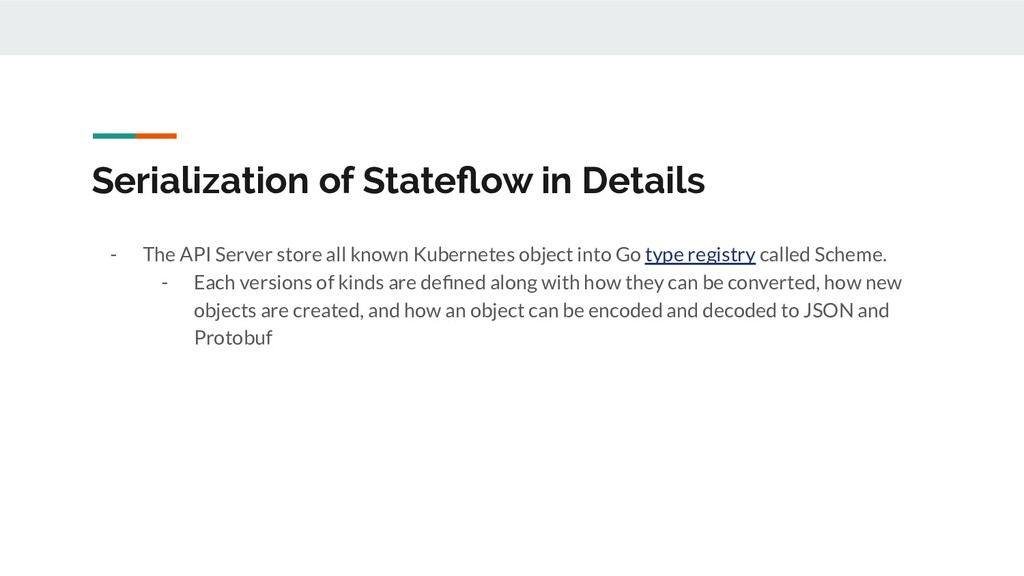Open the 'type registry' hyperlink
Viewport: 1024px width, 576px height.
pos(700,255)
